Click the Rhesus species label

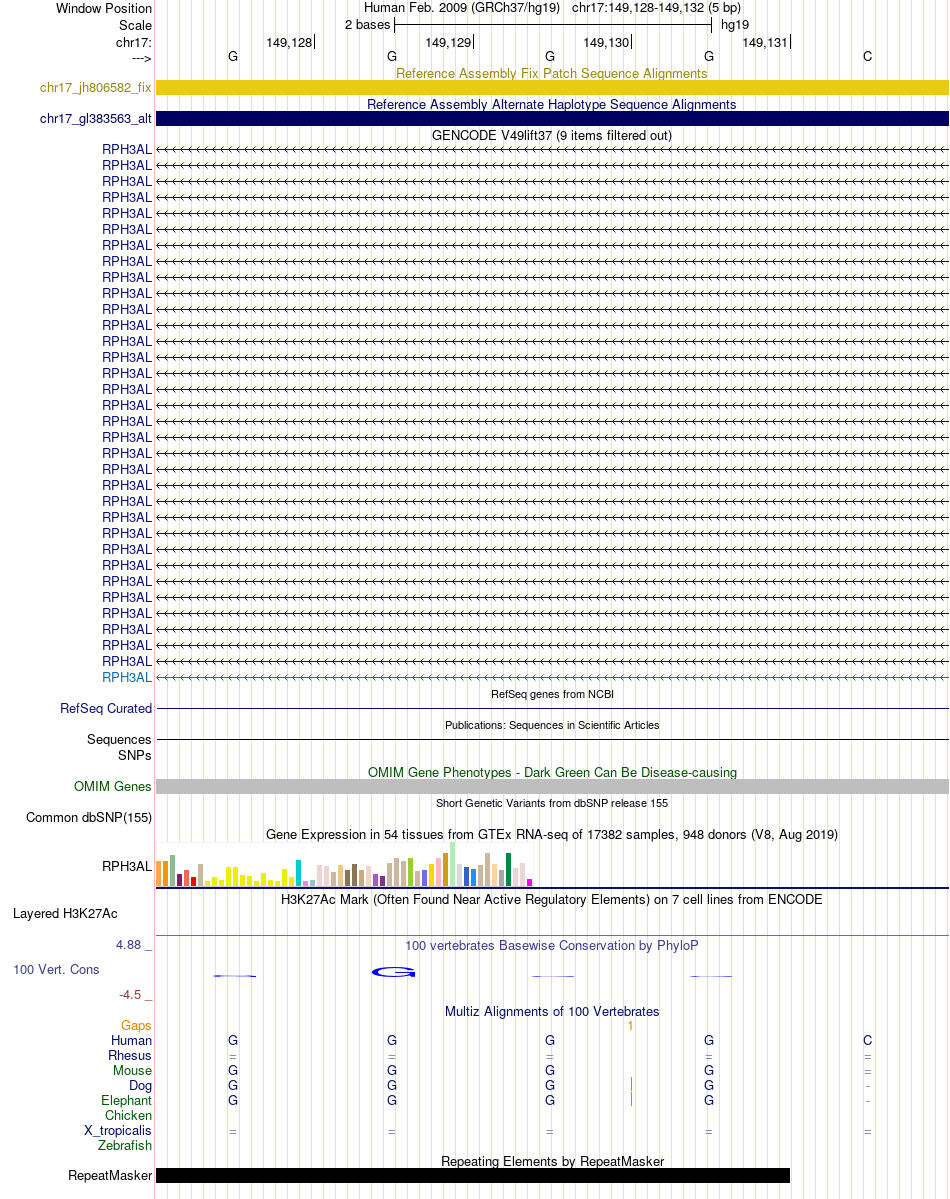pyautogui.click(x=130, y=1056)
